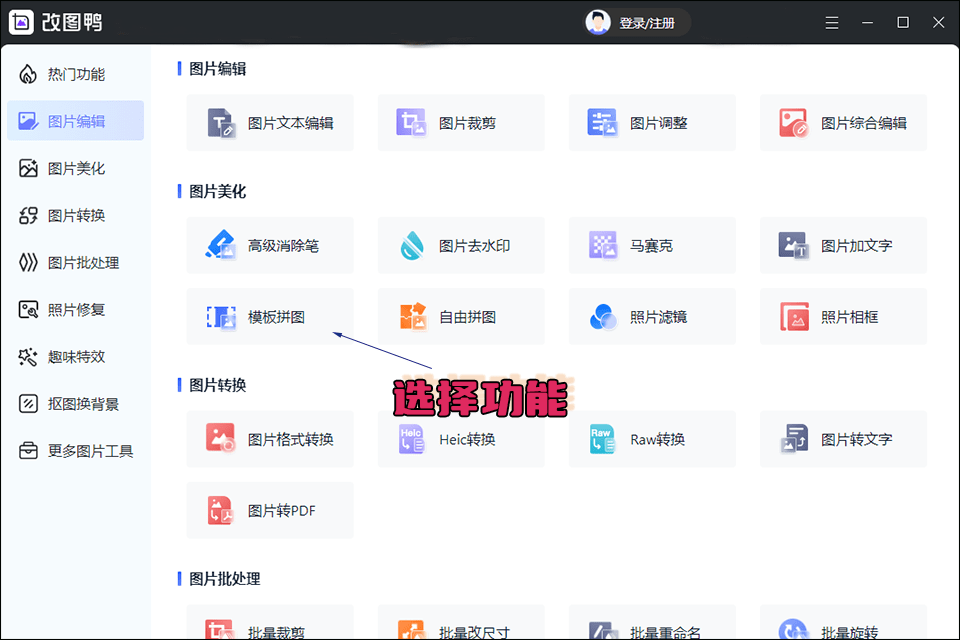Click the 图片批处理 section heading
Image resolution: width=960 pixels, height=640 pixels.
pyautogui.click(x=225, y=579)
